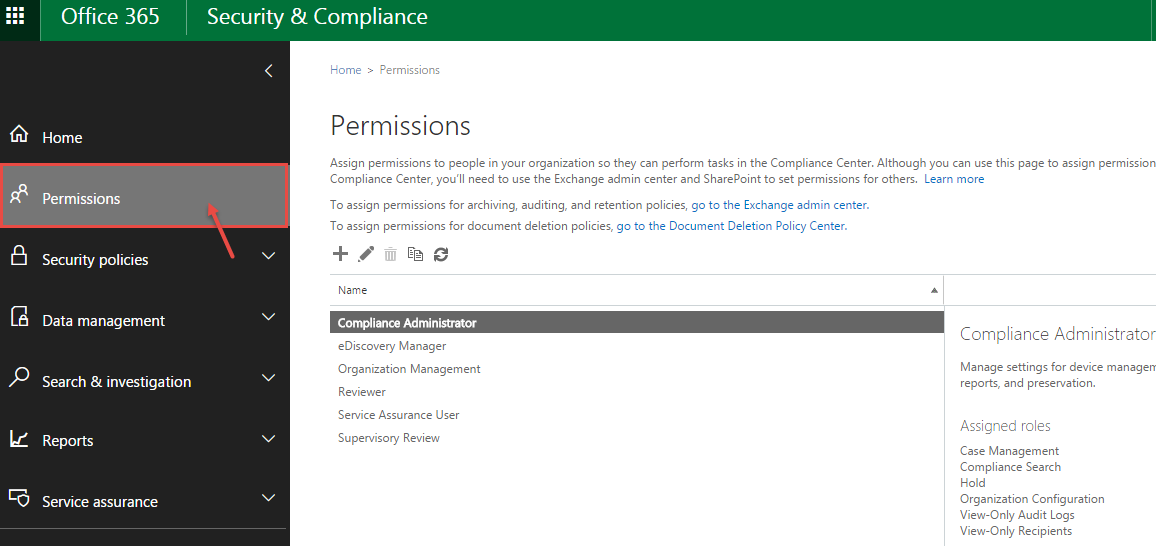Open the Document Deletion Policy Center link
Image resolution: width=1156 pixels, height=546 pixels.
[731, 226]
